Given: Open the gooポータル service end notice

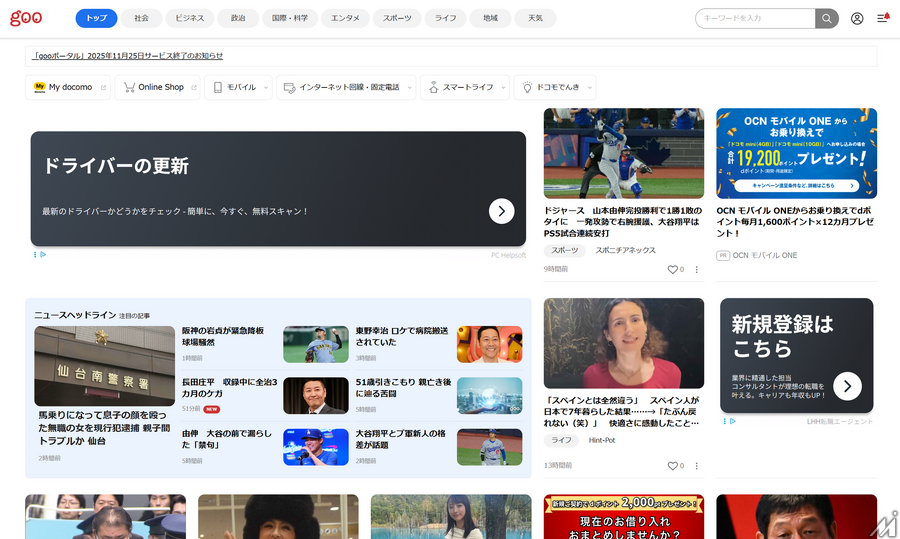Looking at the screenshot, I should coord(128,56).
